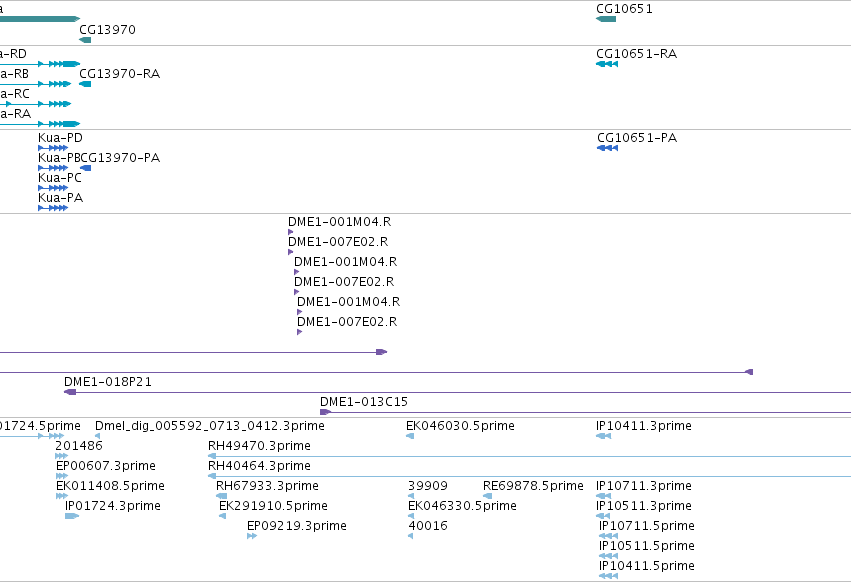The height and width of the screenshot is (582, 851).
Task: Click the Dmel_dig_005592_0713_0412.3prime label
Action: point(209,426)
